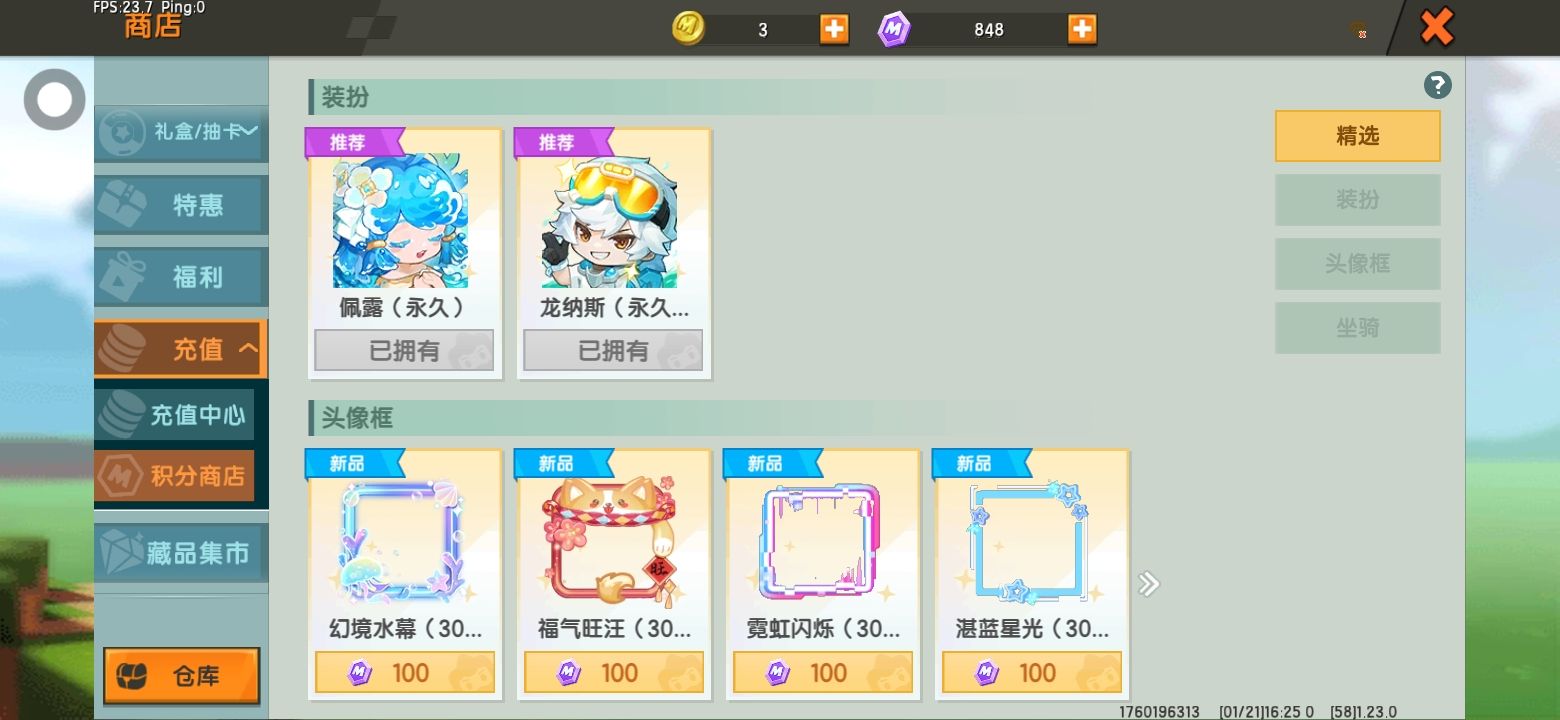Open the help question mark icon
This screenshot has height=720, width=1560.
coord(1437,86)
